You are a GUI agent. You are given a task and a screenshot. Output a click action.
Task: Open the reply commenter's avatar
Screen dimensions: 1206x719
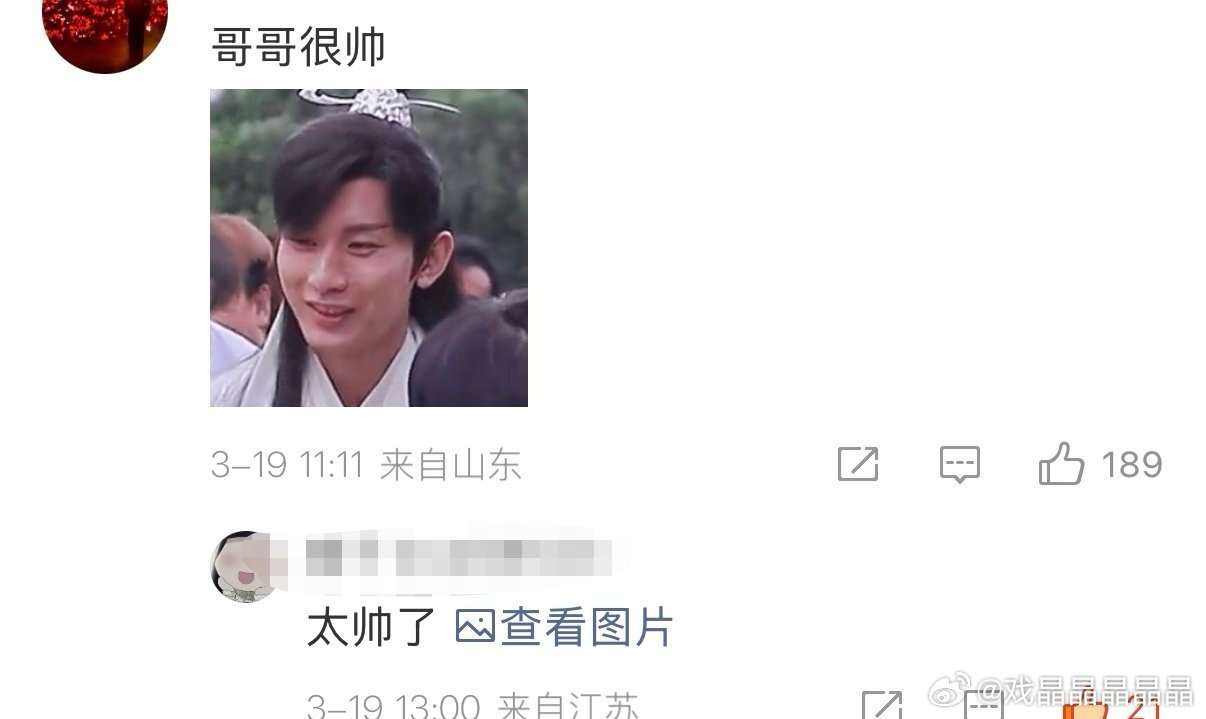point(245,567)
